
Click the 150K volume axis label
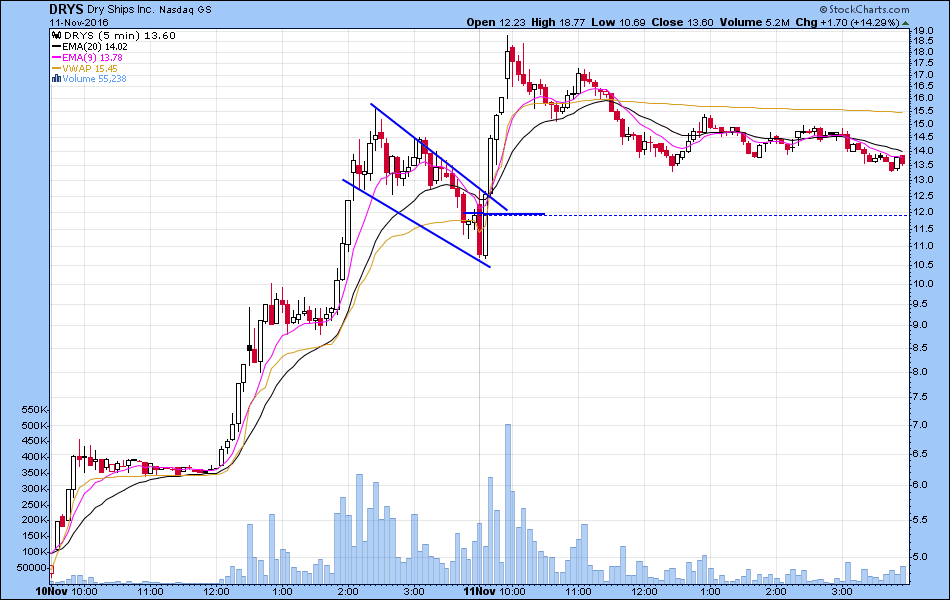coord(35,536)
